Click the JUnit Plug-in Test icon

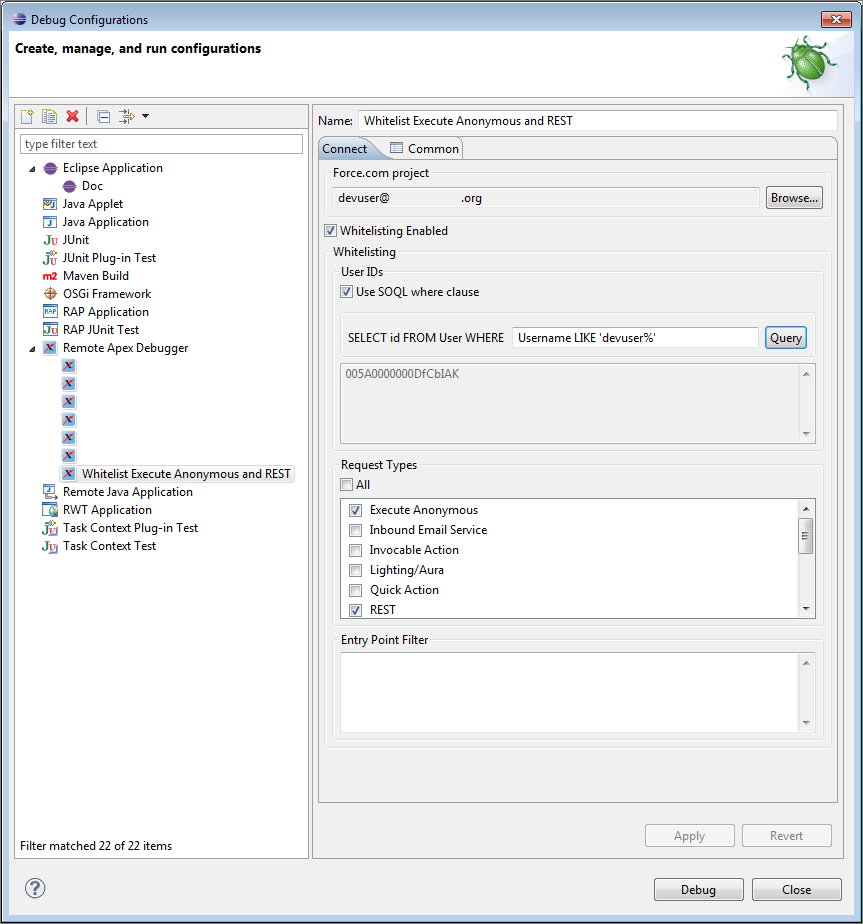click(50, 258)
